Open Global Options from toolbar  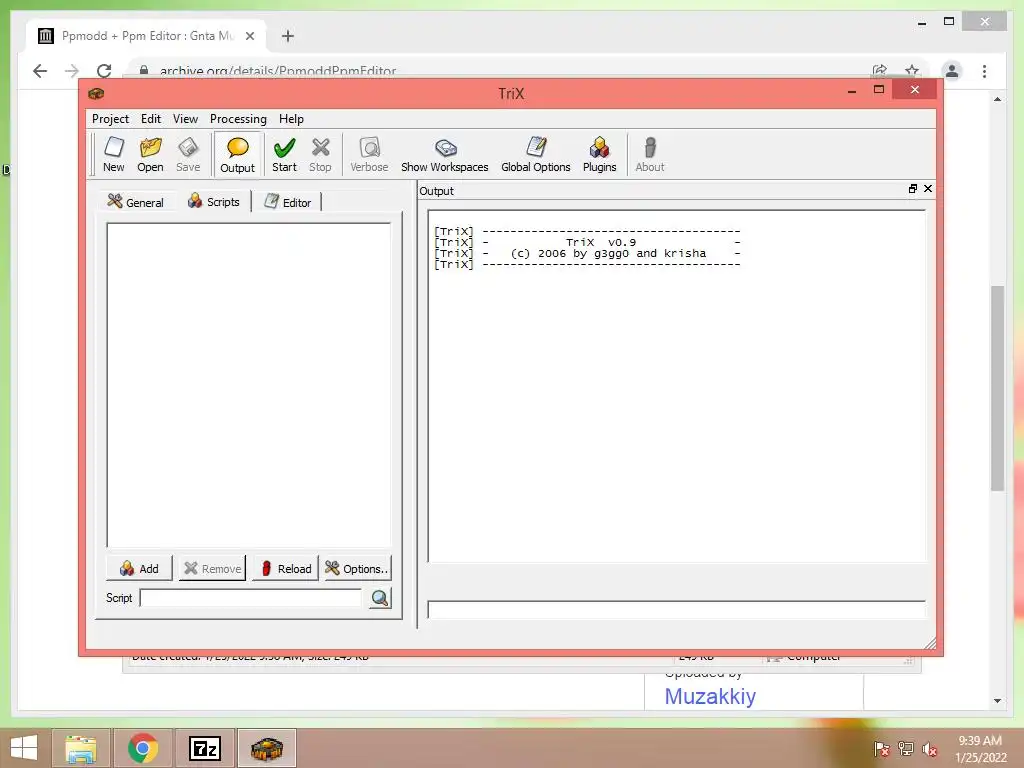[x=536, y=155]
